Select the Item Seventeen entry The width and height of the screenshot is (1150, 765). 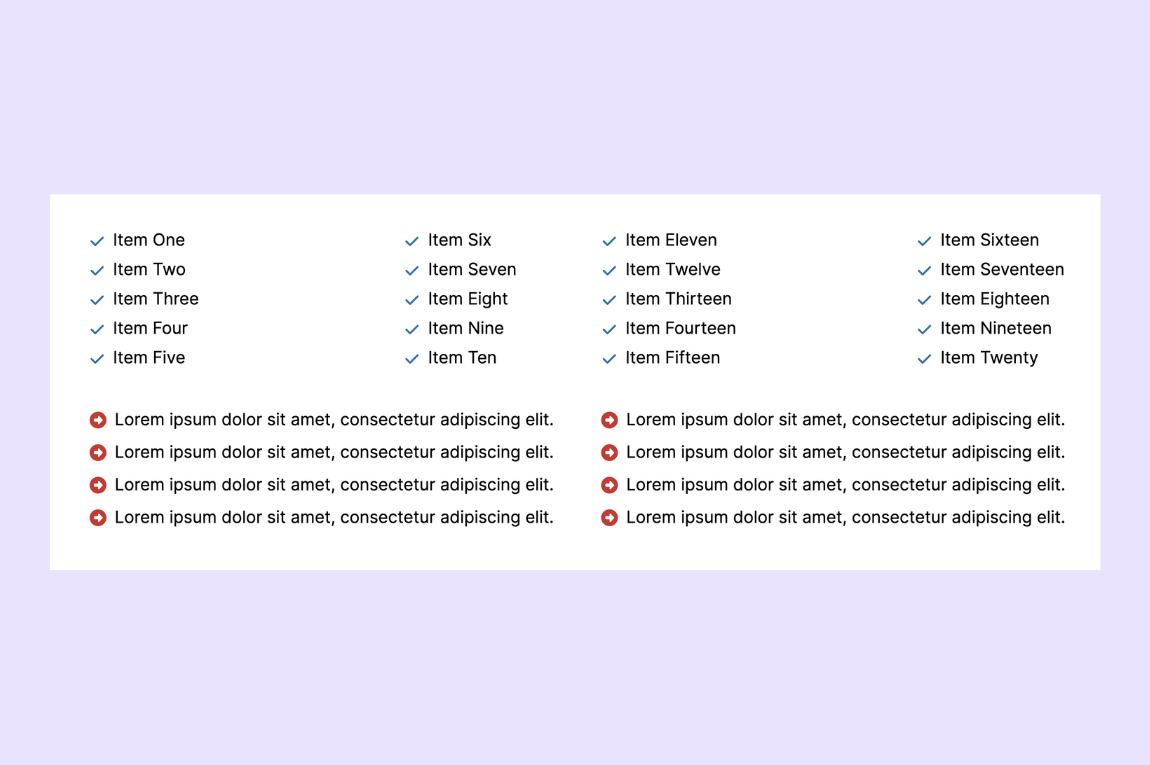(x=1001, y=269)
